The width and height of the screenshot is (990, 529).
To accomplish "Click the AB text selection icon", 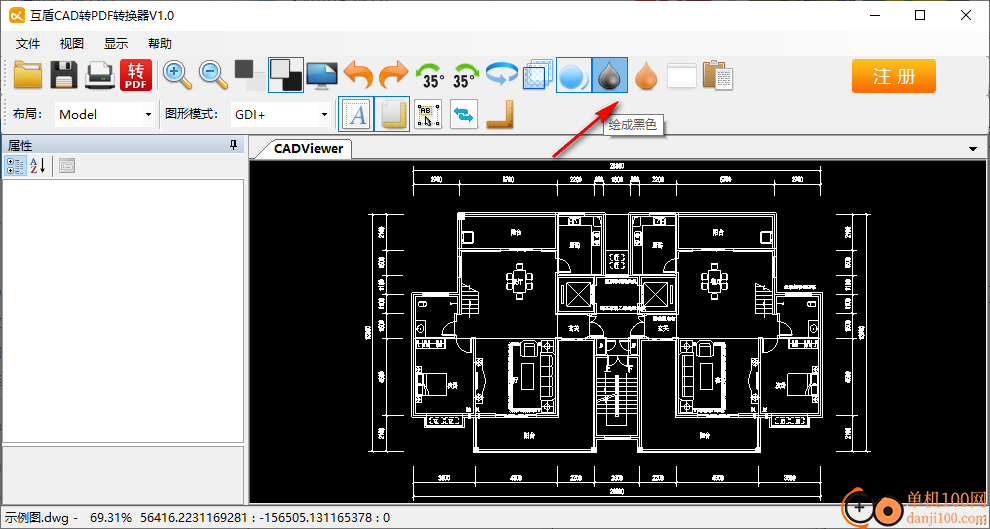I will point(428,114).
